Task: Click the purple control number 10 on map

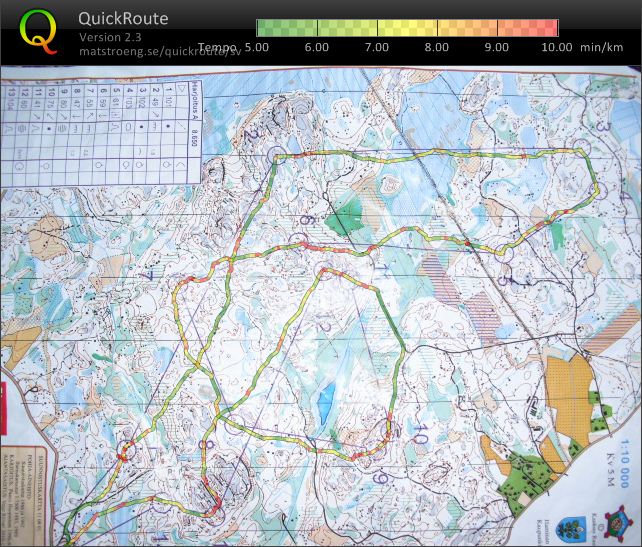Action: click(420, 435)
